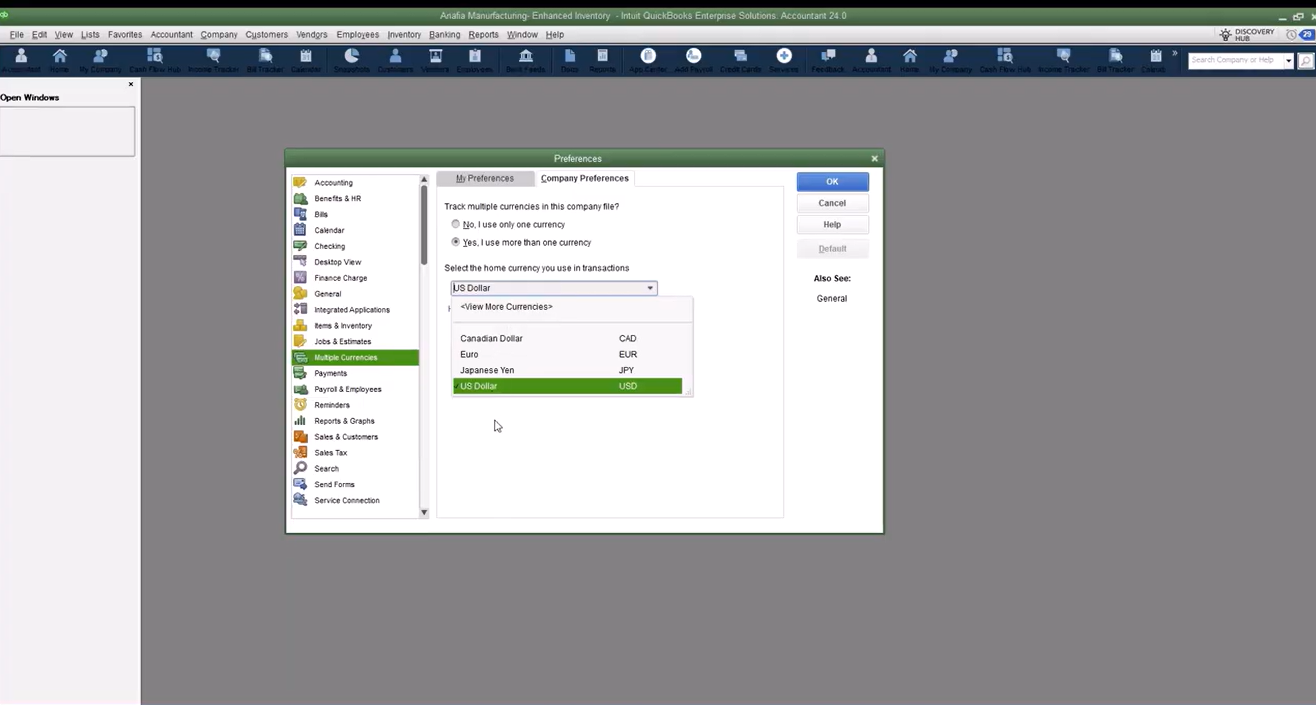Click the Vendors toolbar icon

(435, 60)
